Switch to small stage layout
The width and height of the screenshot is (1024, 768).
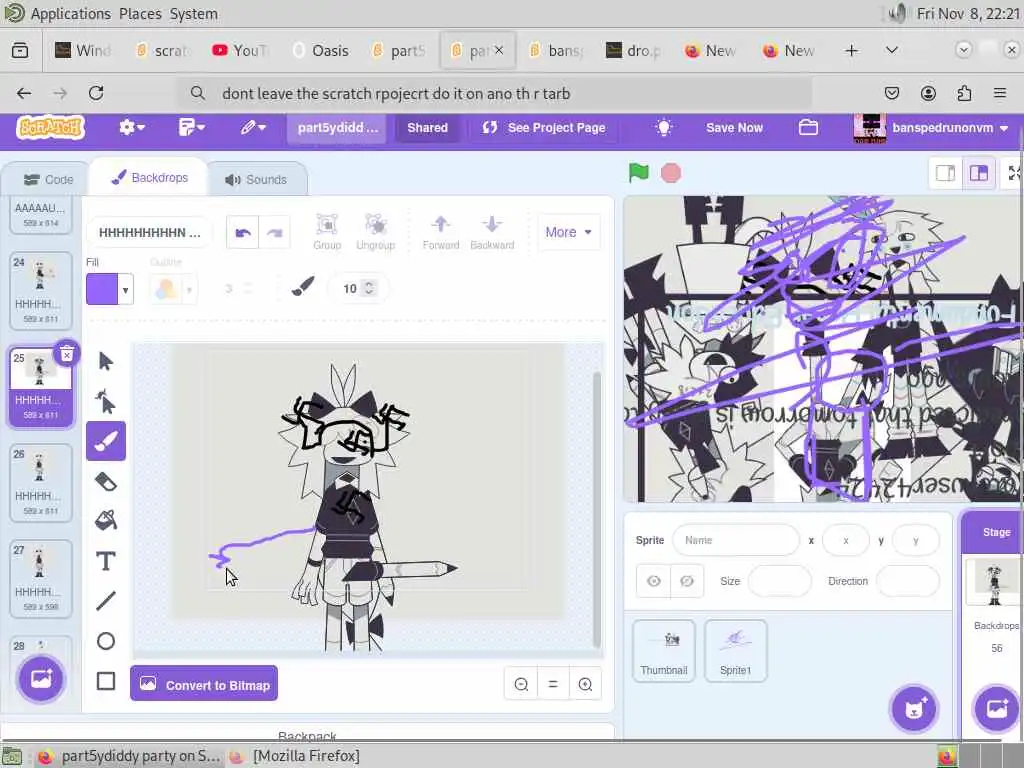(x=946, y=173)
